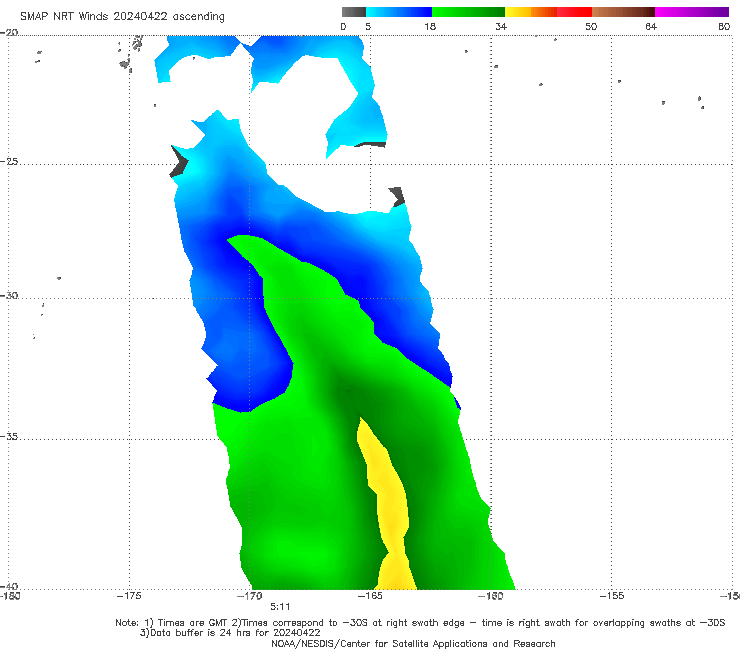Click the '-175' longitude axis label
This screenshot has height=650, width=740.
(129, 596)
